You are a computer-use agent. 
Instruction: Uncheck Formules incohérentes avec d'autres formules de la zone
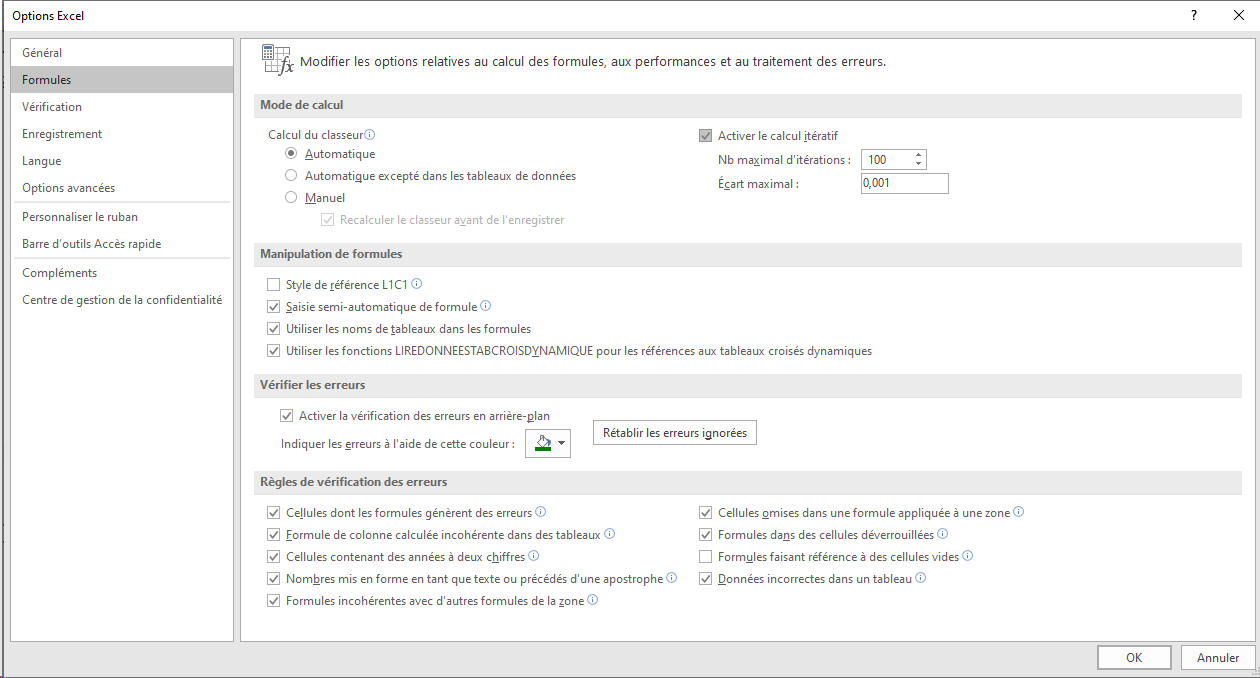pyautogui.click(x=274, y=601)
